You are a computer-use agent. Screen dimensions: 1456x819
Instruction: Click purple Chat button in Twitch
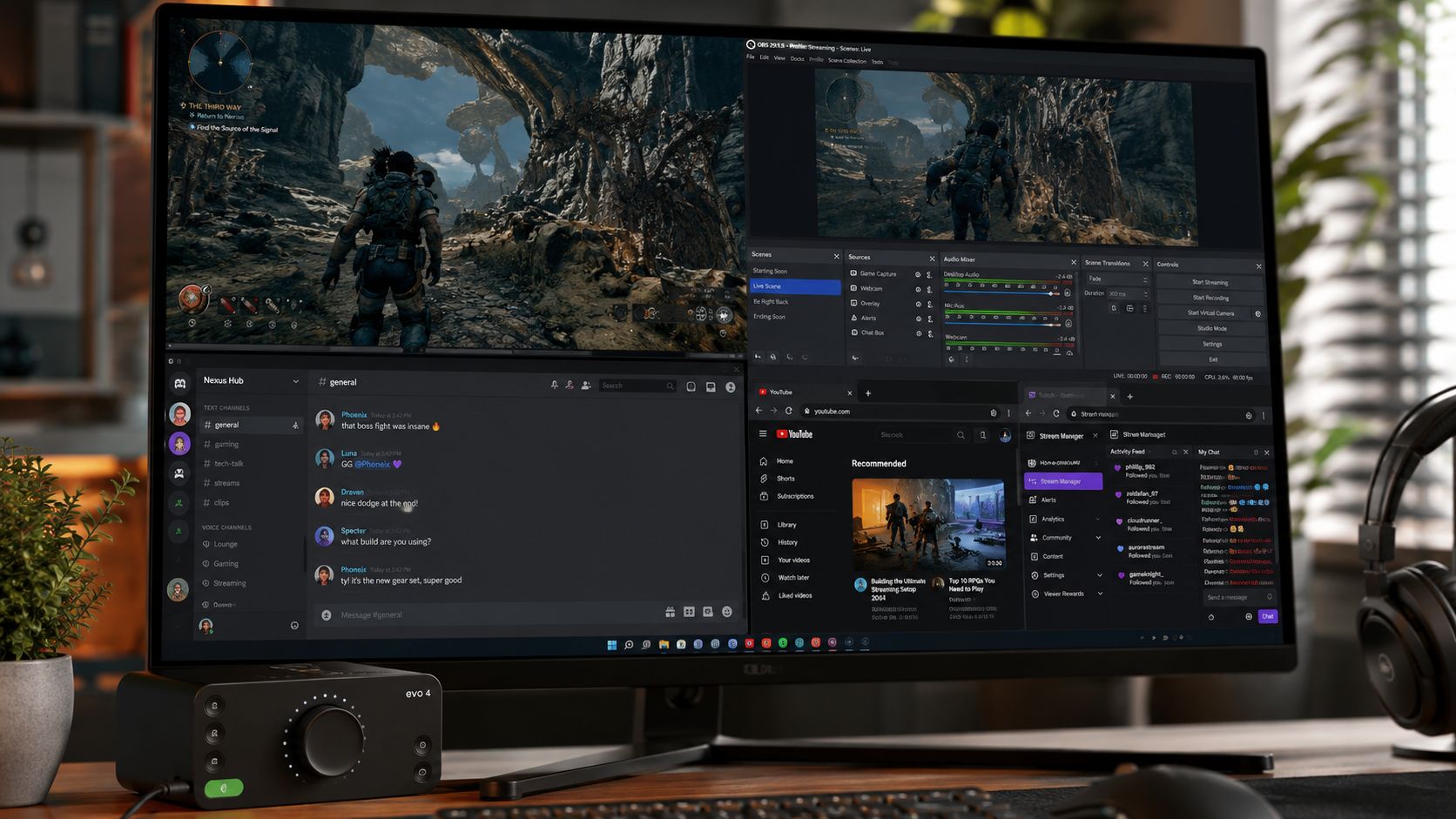1268,616
